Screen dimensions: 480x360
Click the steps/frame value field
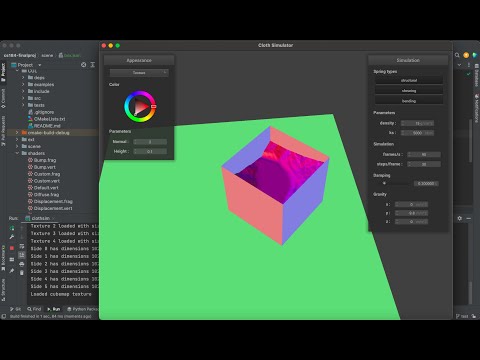424,164
